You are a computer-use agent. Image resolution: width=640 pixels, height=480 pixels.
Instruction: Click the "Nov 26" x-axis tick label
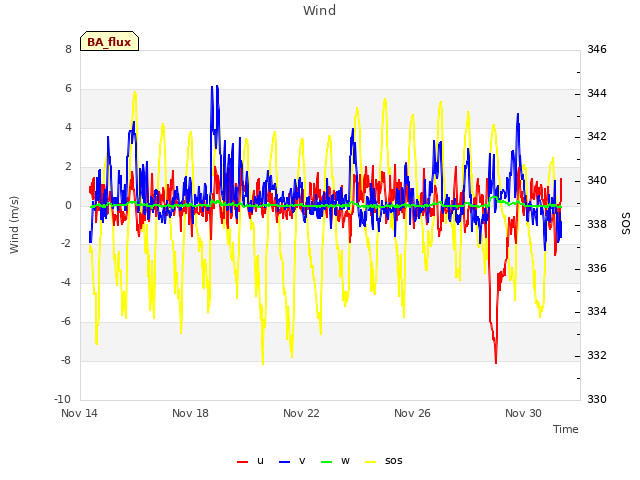412,413
